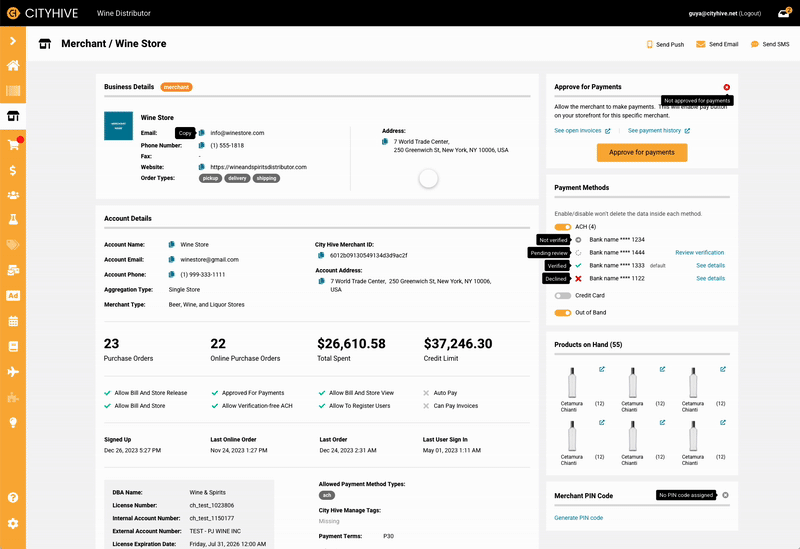The image size is (800, 549).
Task: Click Review verification for bank 1444
Action: (x=699, y=253)
